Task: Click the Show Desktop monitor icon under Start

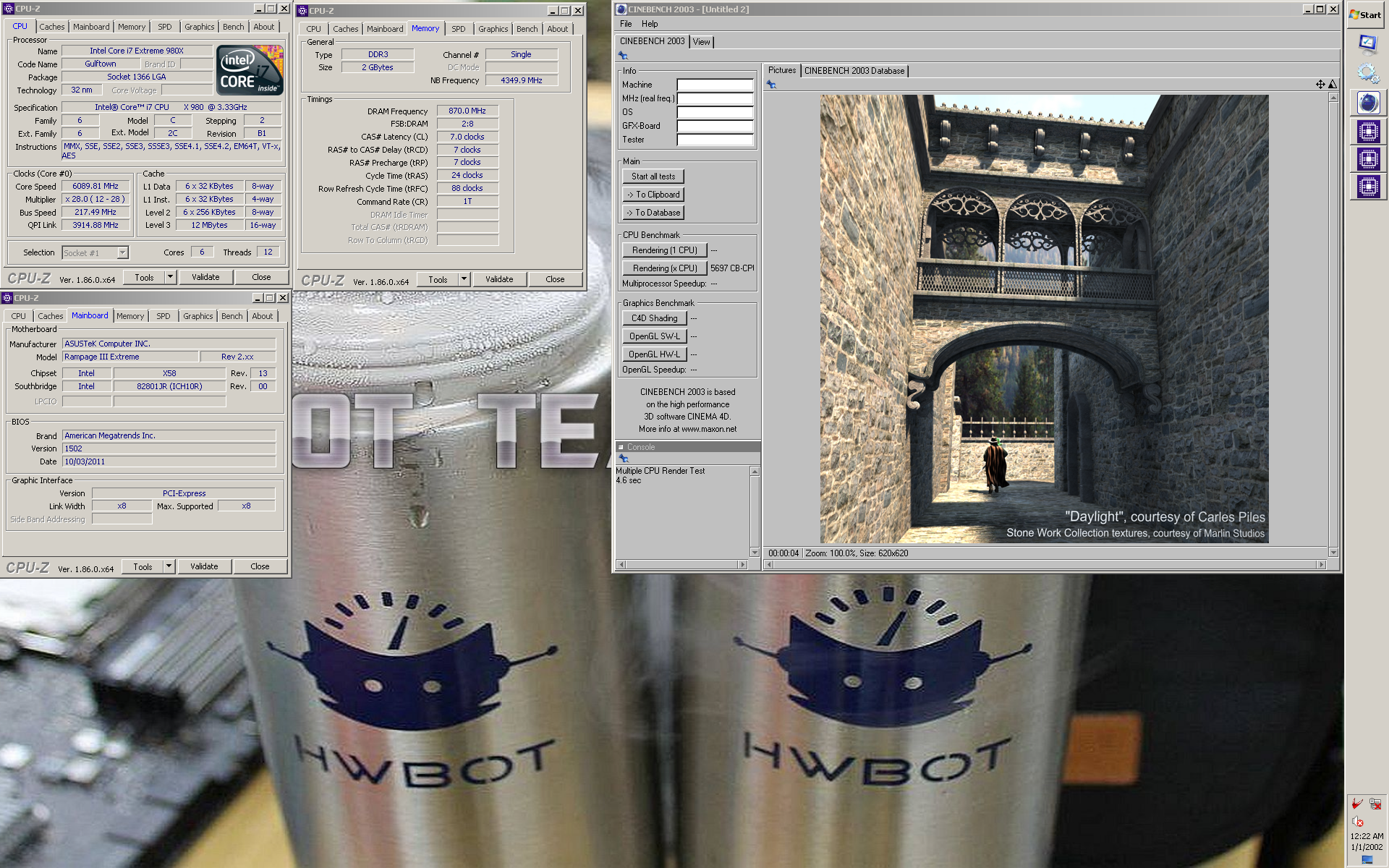Action: (x=1367, y=43)
